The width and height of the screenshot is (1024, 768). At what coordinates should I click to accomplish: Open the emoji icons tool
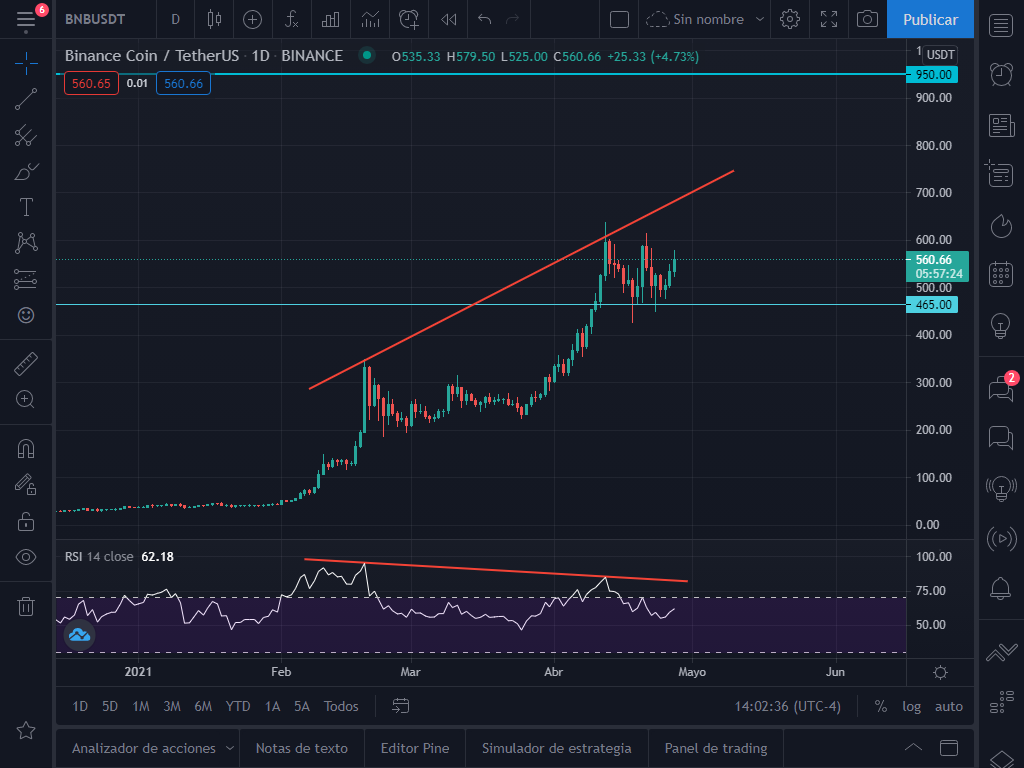coord(25,315)
